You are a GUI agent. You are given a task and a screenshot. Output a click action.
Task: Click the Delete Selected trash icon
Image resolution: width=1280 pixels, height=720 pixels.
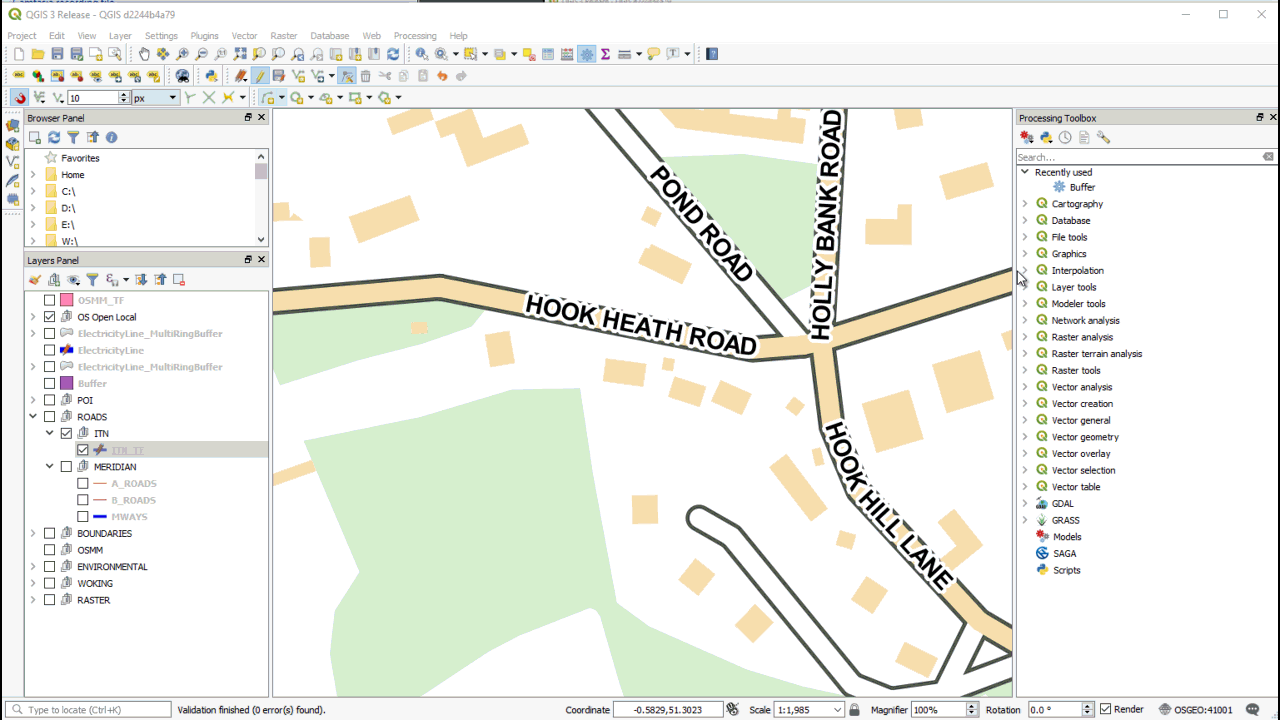365,76
